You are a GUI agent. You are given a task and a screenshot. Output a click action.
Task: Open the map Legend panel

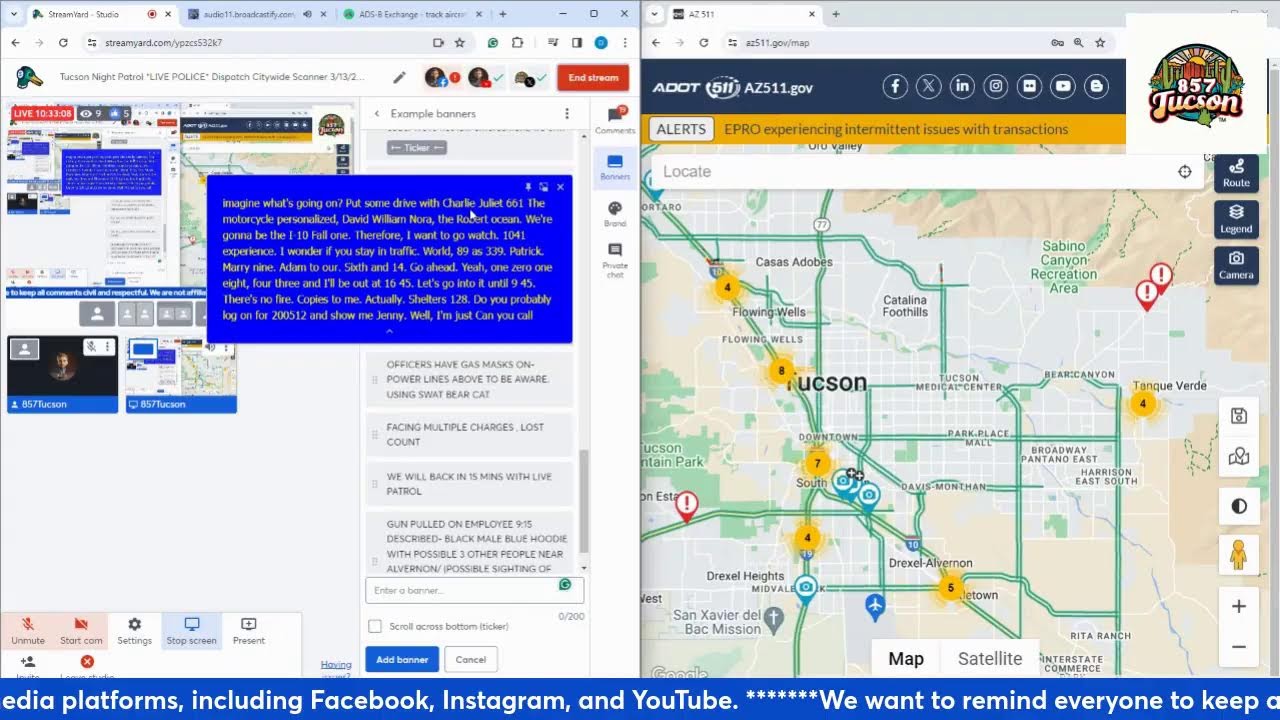click(1236, 219)
